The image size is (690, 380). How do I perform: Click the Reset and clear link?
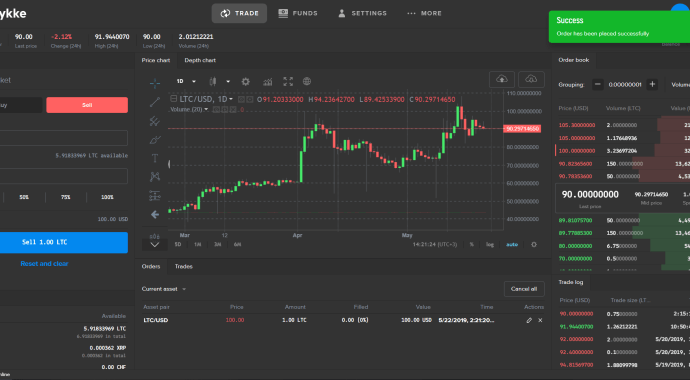pos(44,264)
